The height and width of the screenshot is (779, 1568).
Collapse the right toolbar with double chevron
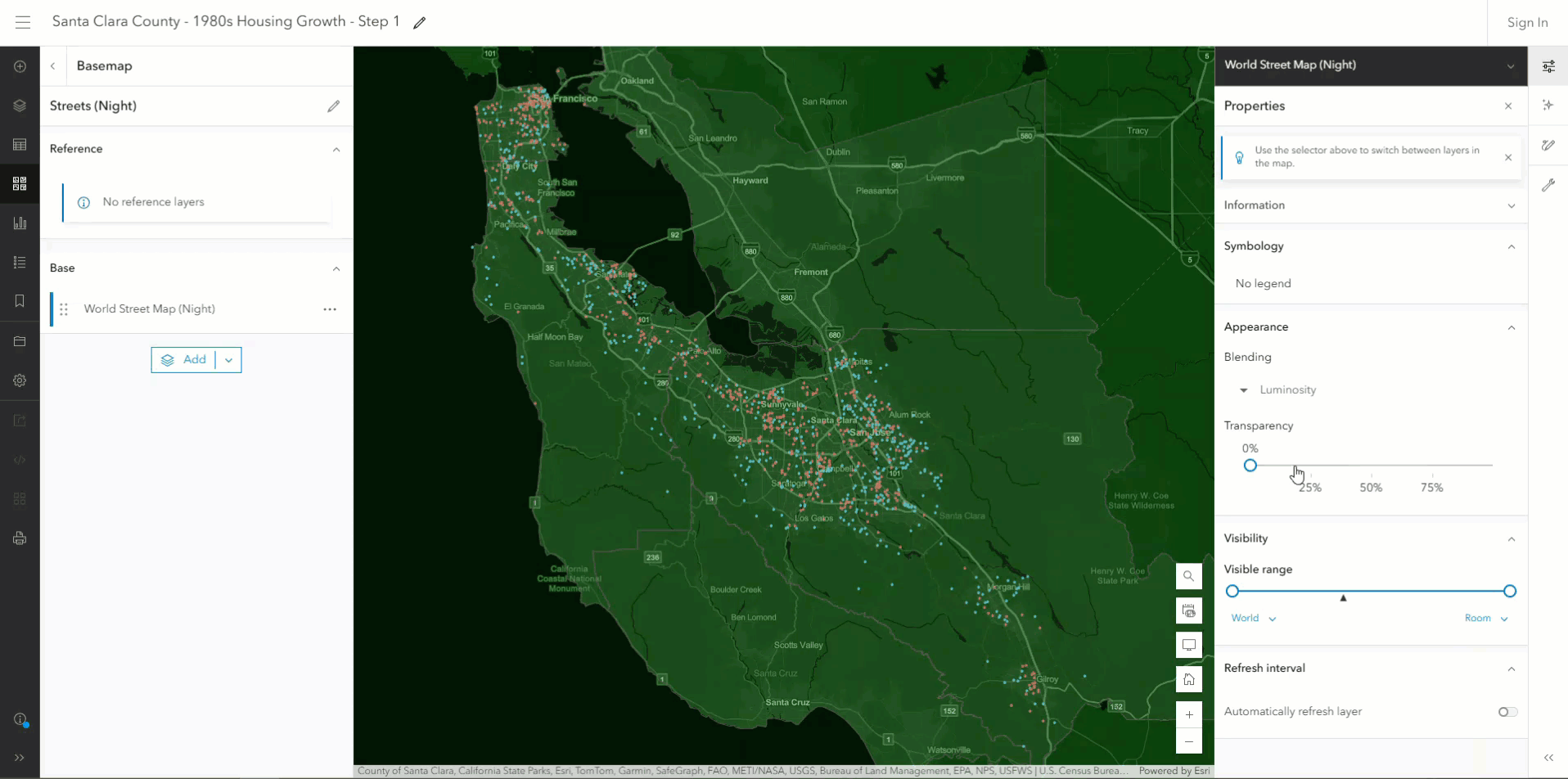[x=1548, y=758]
